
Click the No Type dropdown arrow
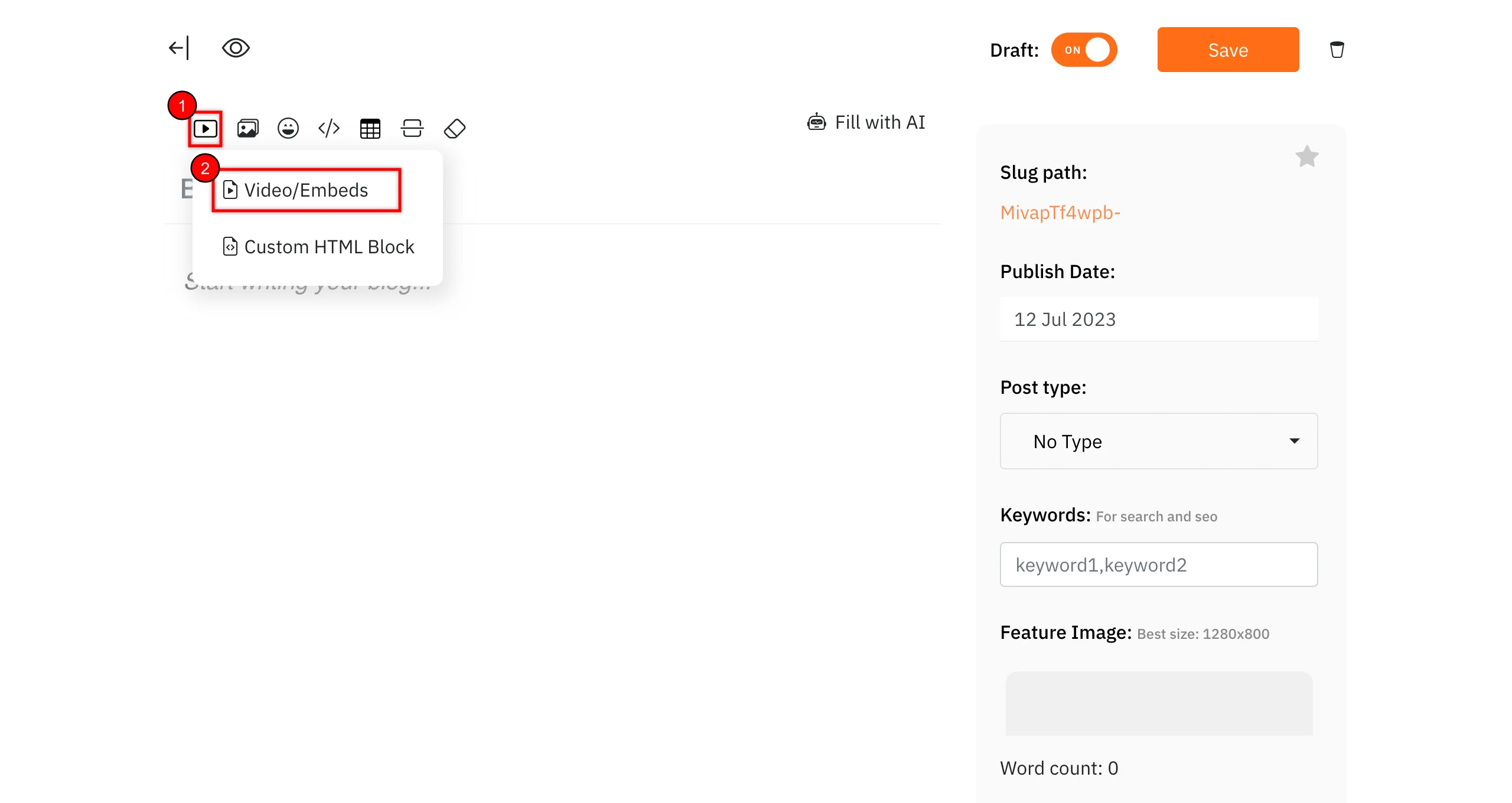[1294, 441]
